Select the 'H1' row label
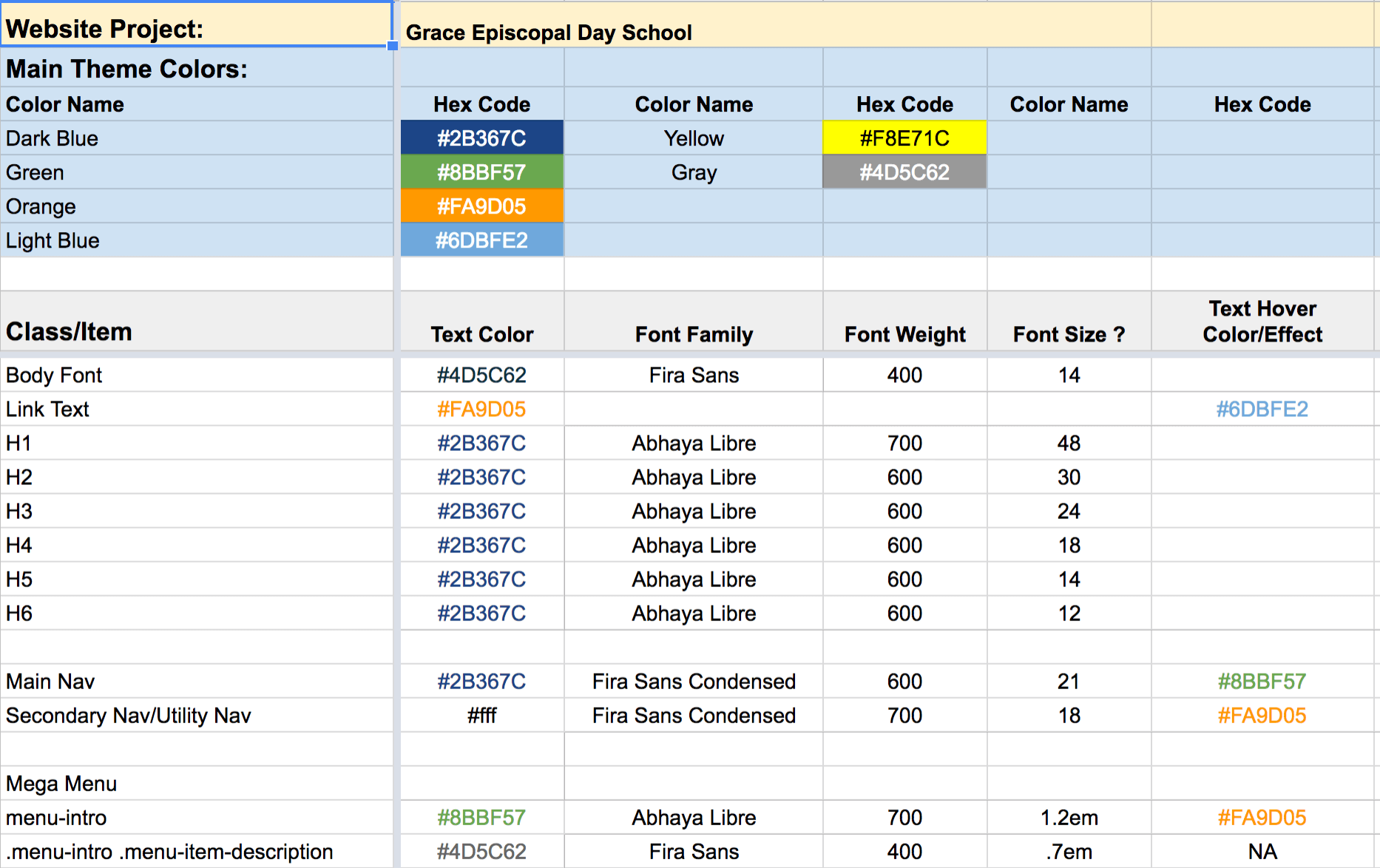 [x=197, y=443]
